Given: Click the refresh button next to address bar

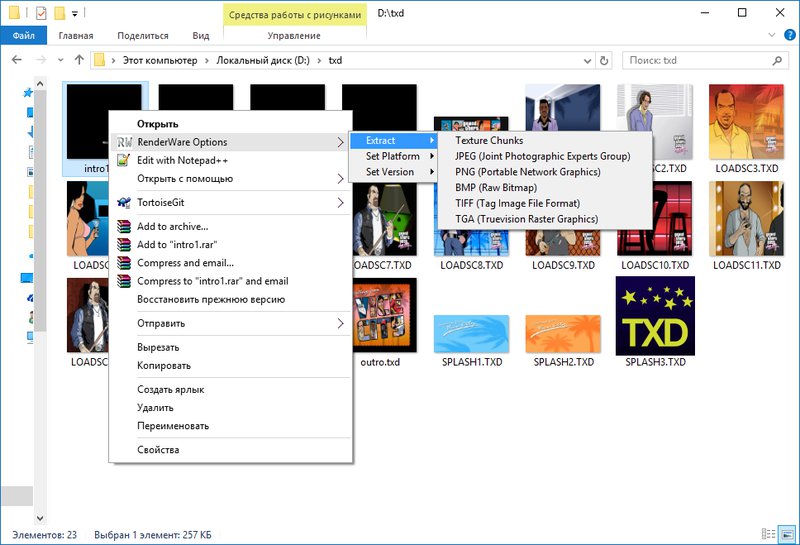Looking at the screenshot, I should [x=604, y=61].
